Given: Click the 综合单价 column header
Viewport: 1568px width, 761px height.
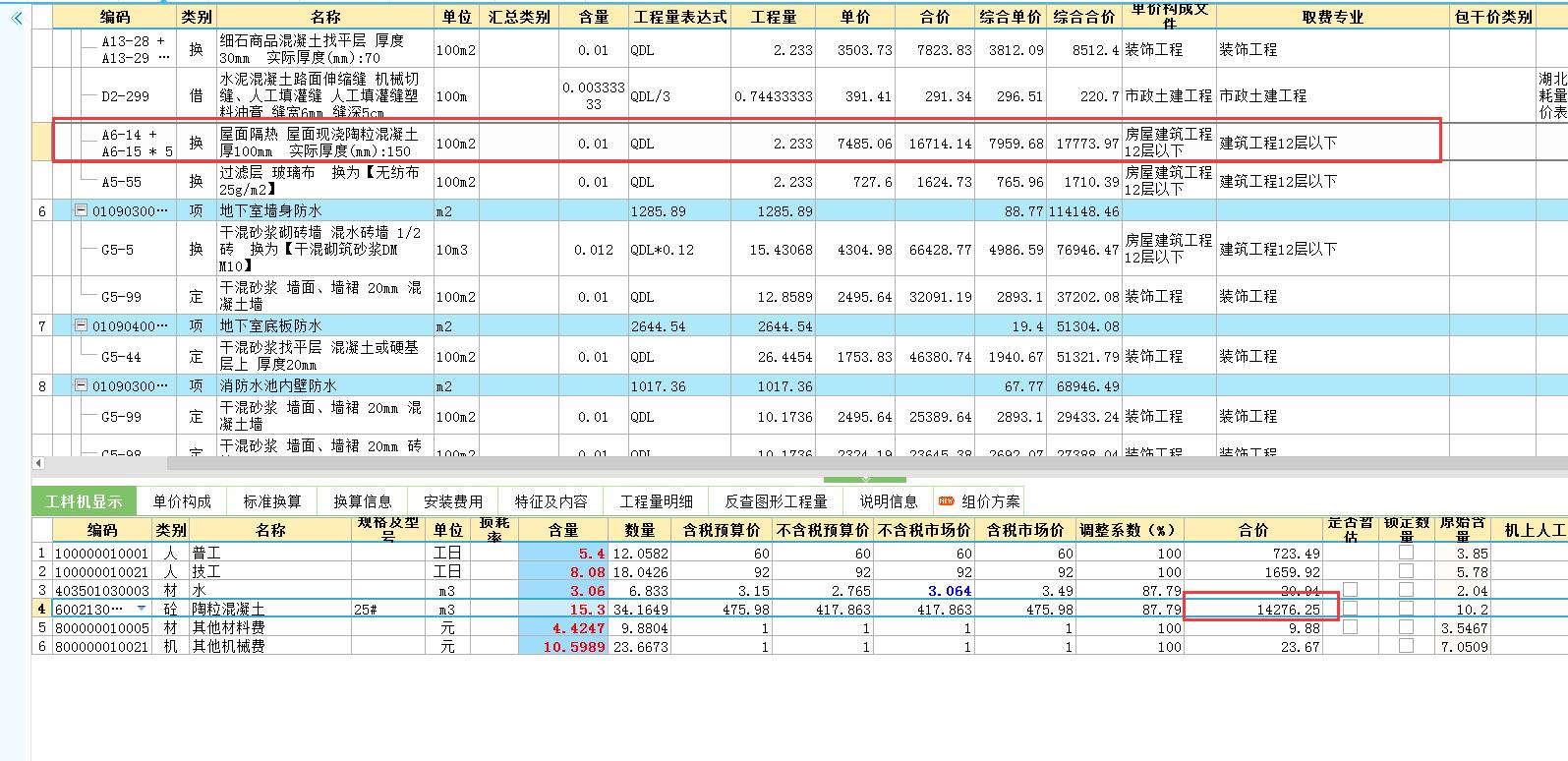Looking at the screenshot, I should coord(1012,17).
